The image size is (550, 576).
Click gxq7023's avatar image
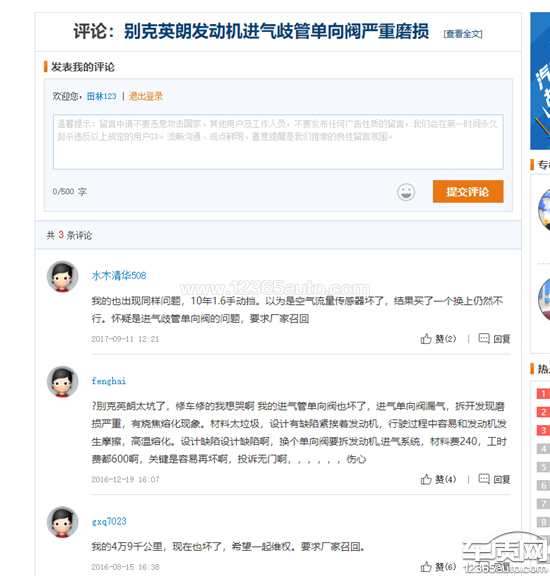coord(62,522)
